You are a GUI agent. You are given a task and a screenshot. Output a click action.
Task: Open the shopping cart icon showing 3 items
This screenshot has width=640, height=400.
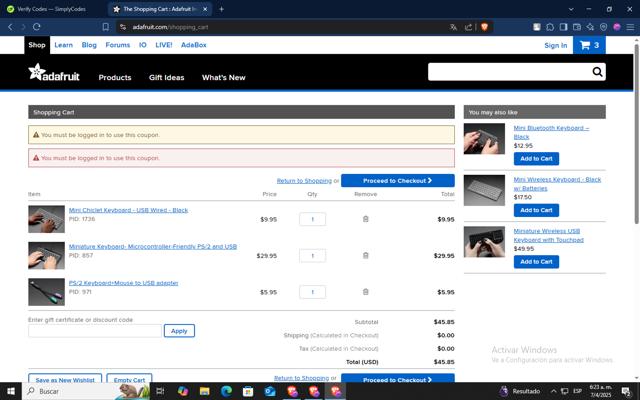click(x=589, y=45)
